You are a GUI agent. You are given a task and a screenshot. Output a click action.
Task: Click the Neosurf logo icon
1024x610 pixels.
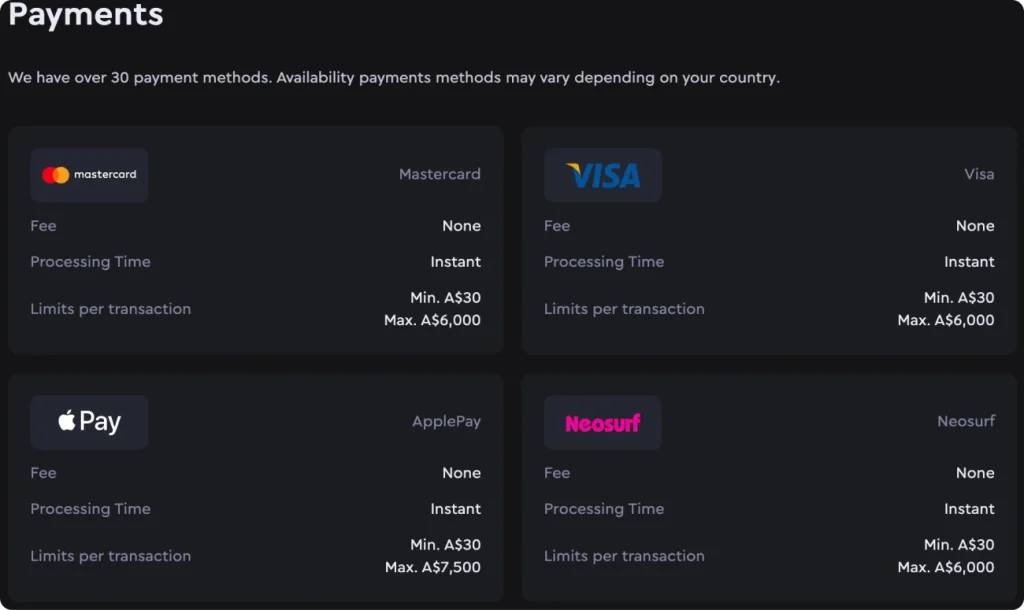603,423
